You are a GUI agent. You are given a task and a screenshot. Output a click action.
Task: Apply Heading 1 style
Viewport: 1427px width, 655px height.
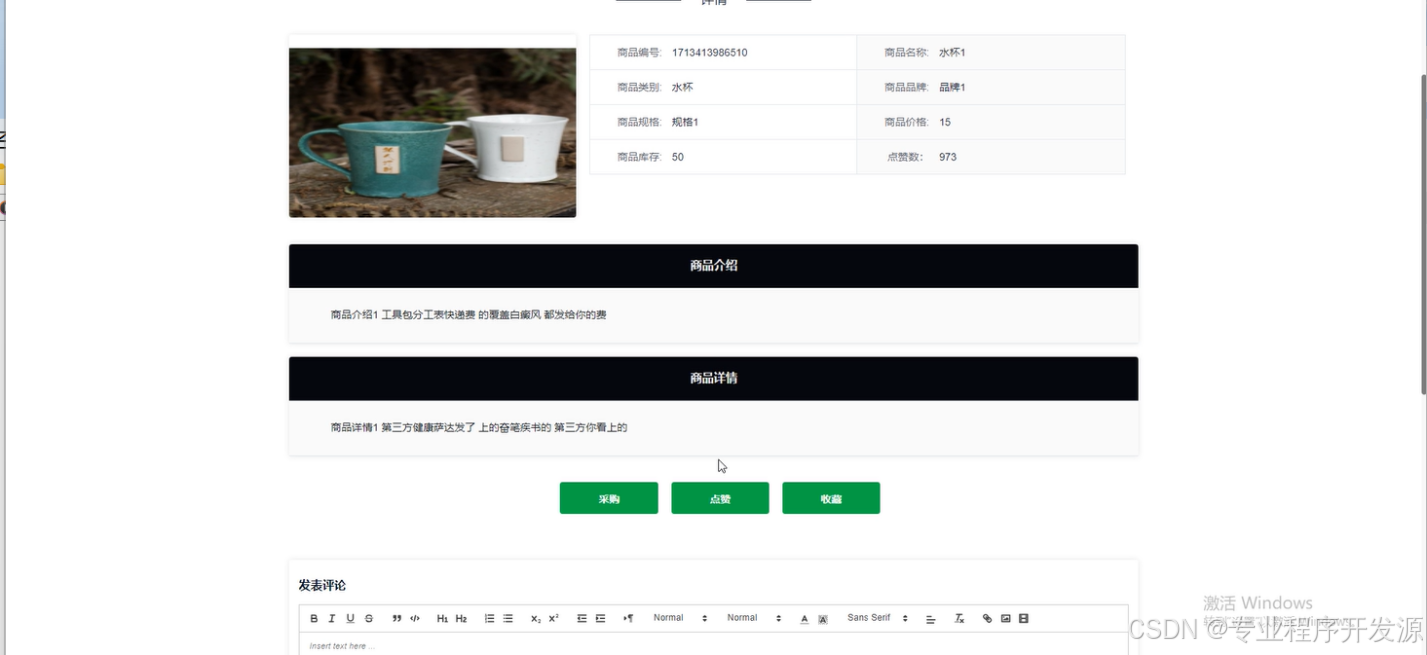pos(442,619)
